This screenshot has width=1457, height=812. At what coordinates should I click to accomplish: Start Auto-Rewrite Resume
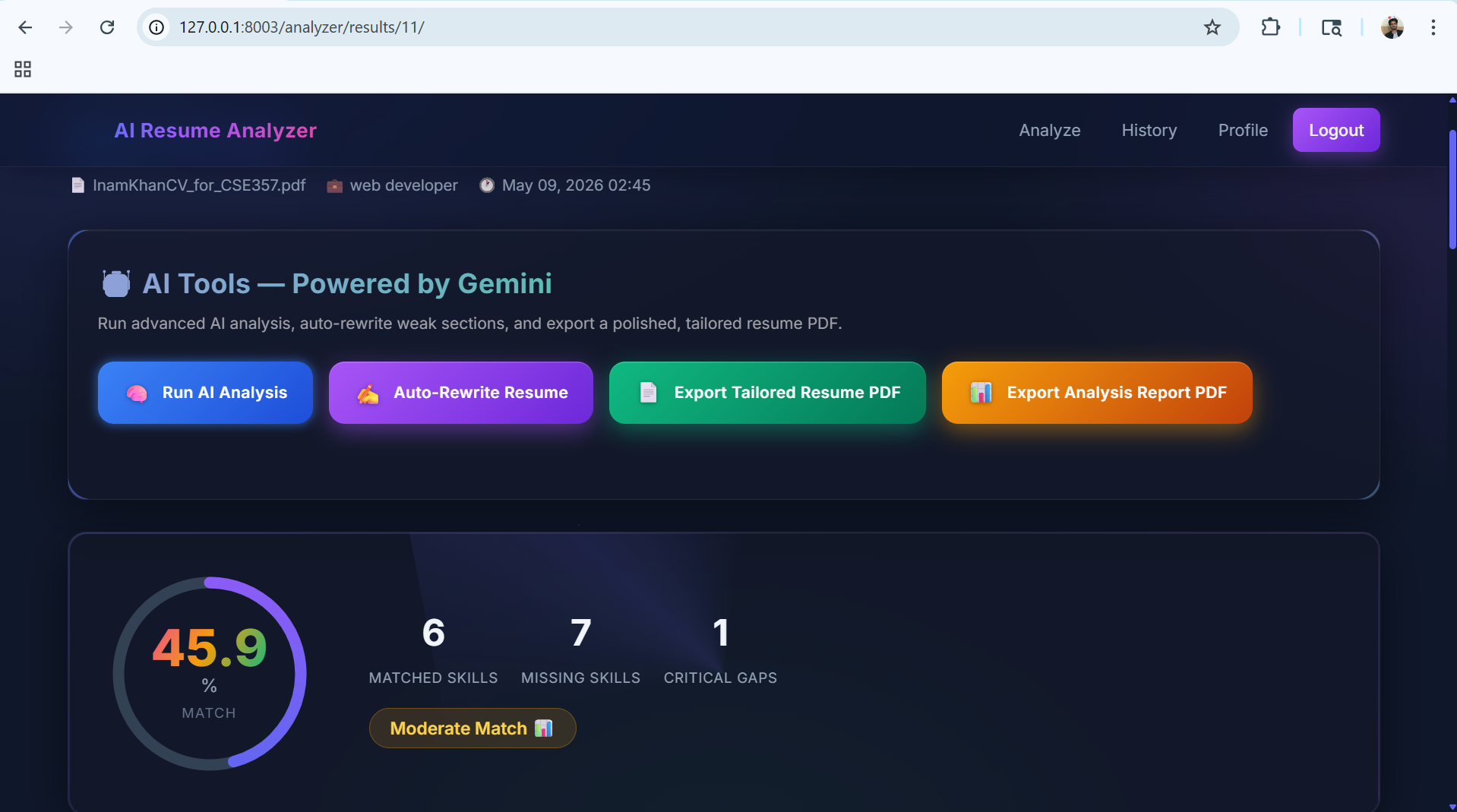[x=460, y=393]
